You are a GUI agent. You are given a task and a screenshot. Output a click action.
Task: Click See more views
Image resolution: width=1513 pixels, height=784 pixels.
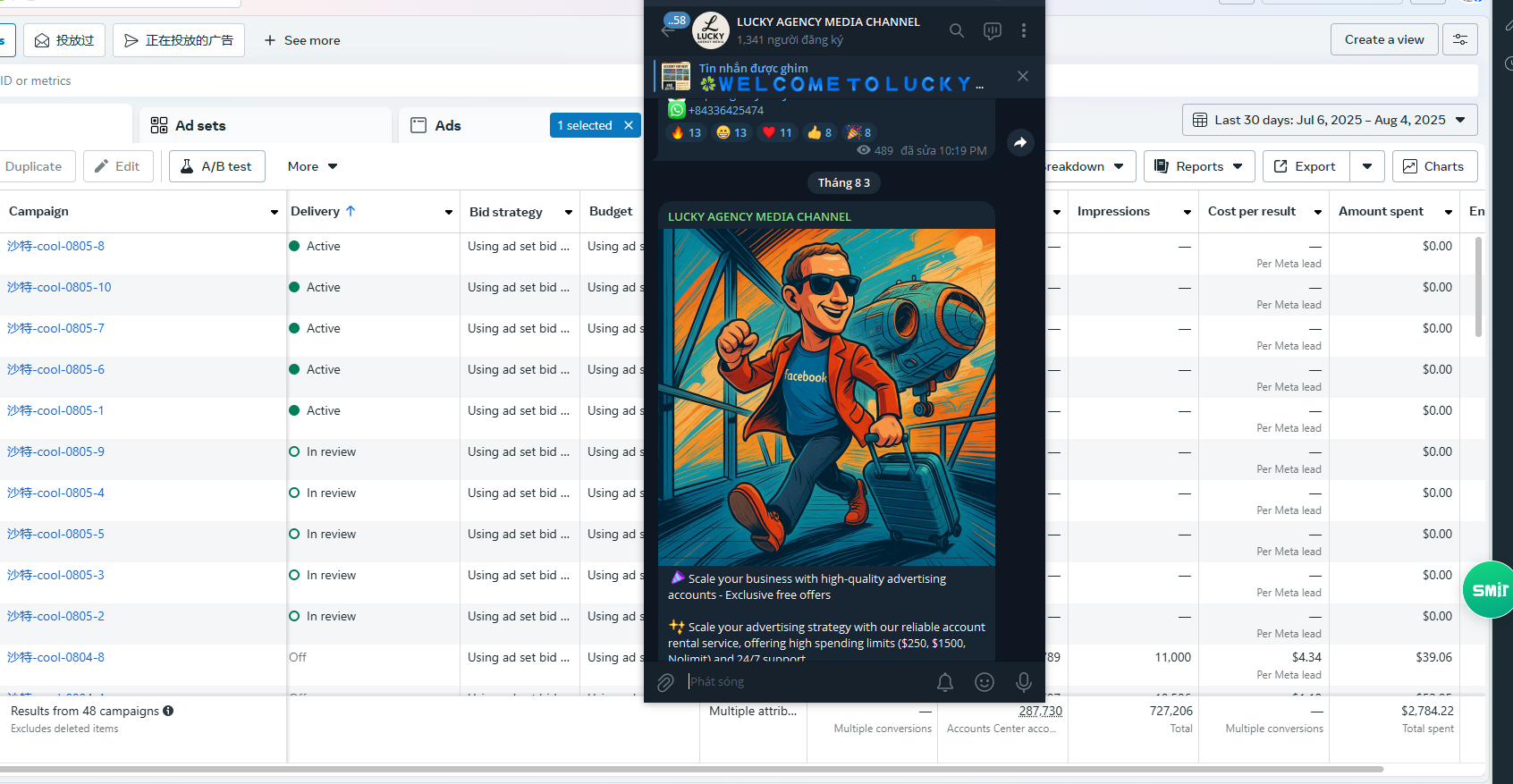click(x=302, y=40)
